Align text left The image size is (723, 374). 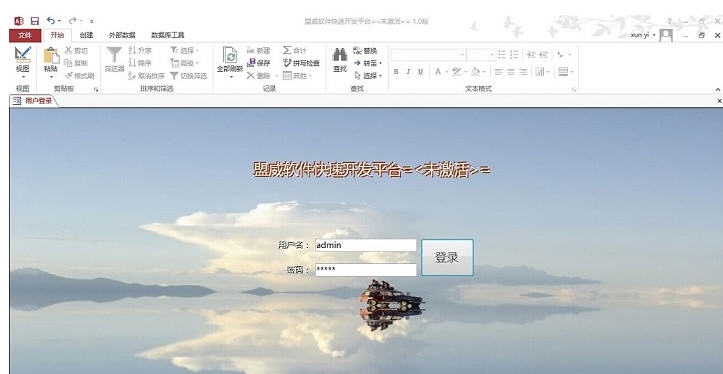point(498,72)
